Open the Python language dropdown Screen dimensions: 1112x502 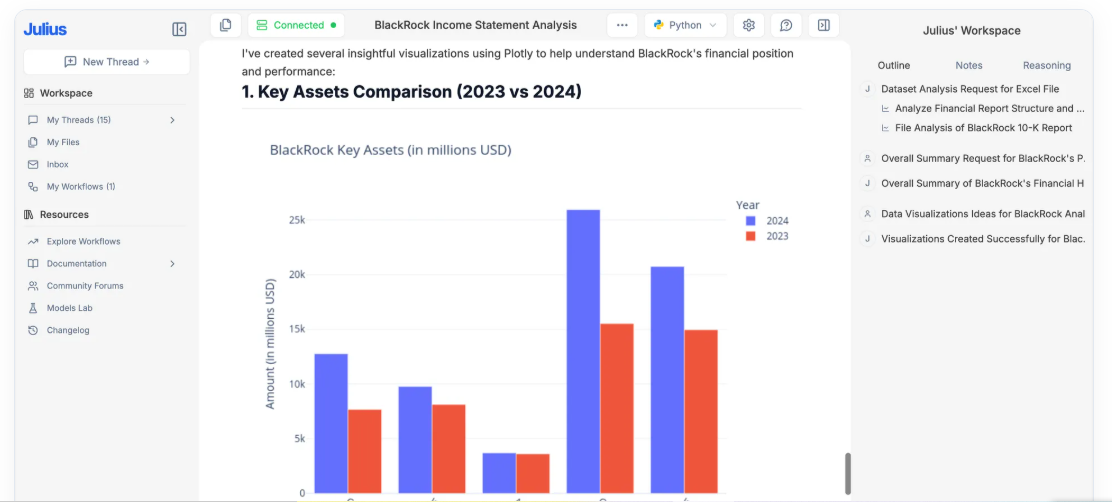point(685,25)
